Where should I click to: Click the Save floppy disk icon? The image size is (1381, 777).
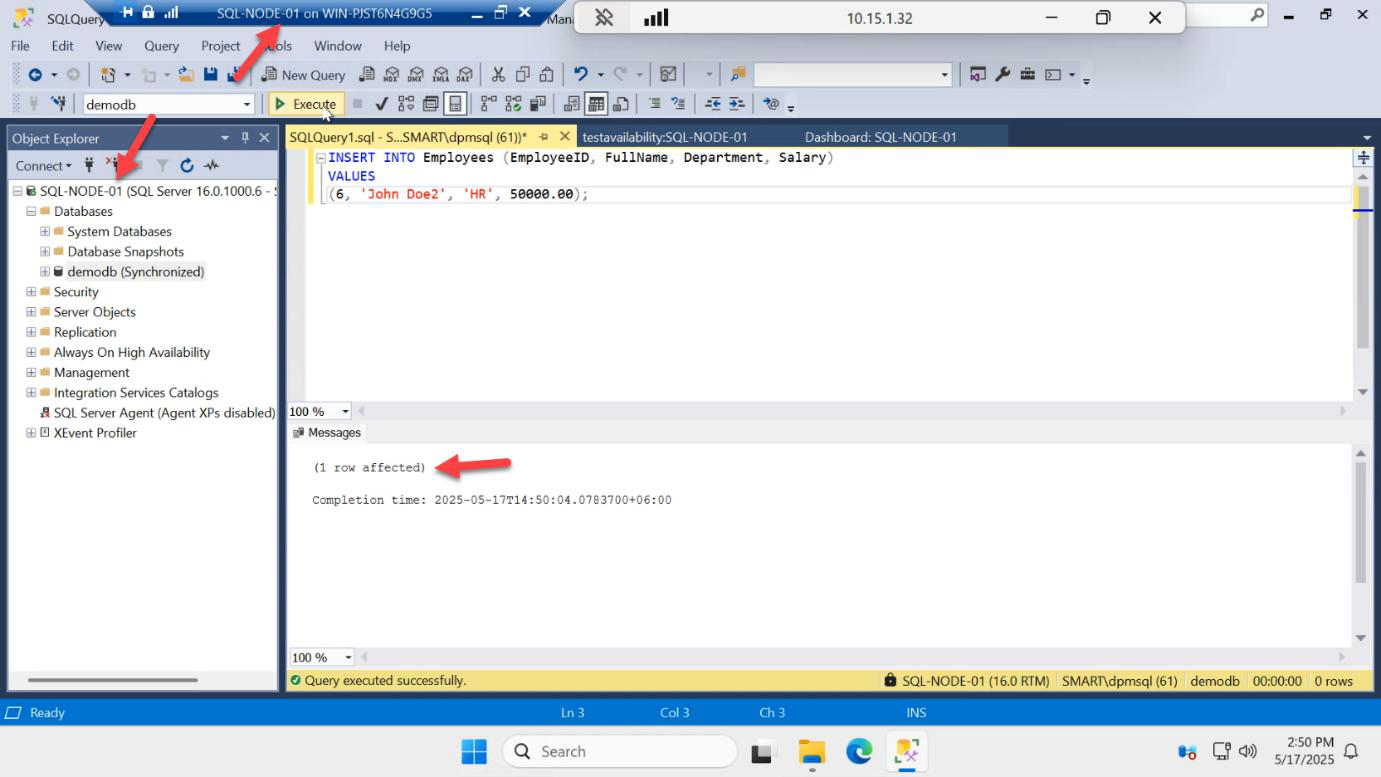(210, 74)
